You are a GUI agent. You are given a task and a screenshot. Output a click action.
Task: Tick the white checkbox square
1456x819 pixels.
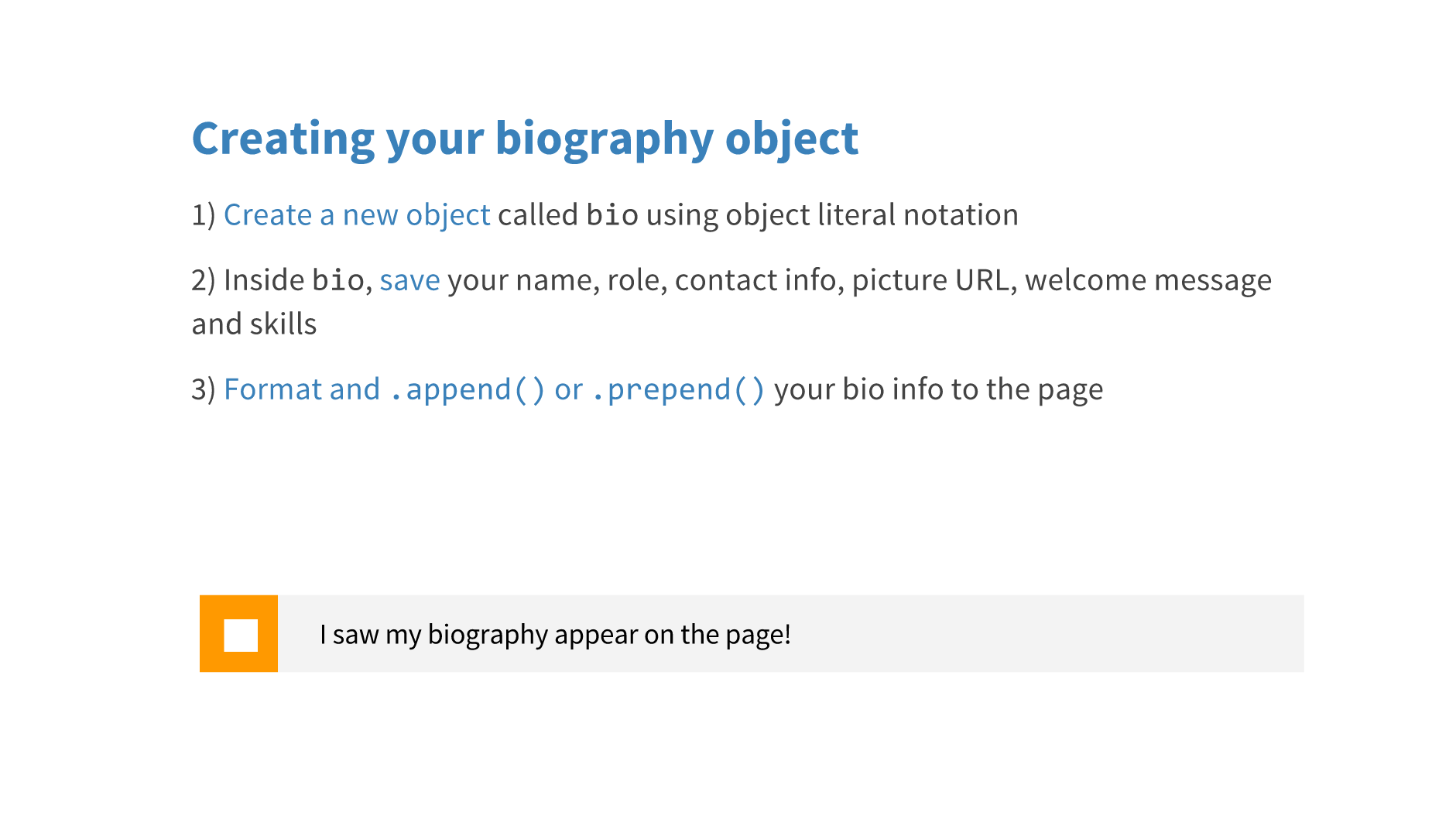point(241,636)
